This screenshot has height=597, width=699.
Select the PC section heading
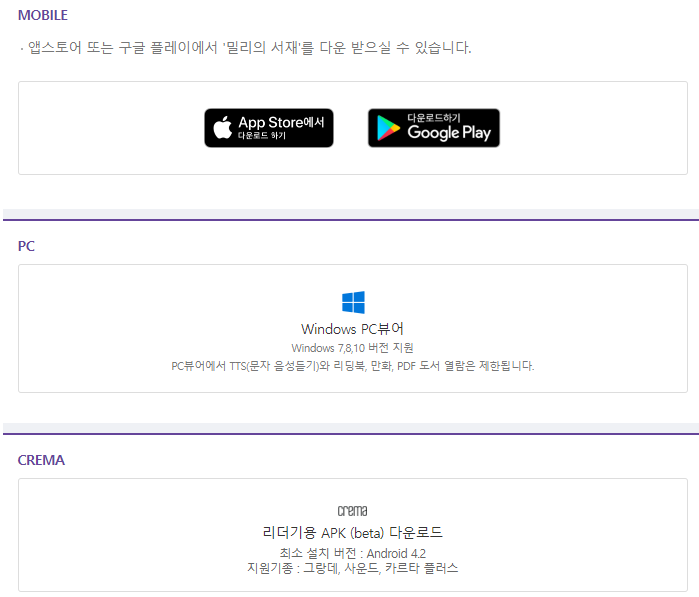point(26,246)
